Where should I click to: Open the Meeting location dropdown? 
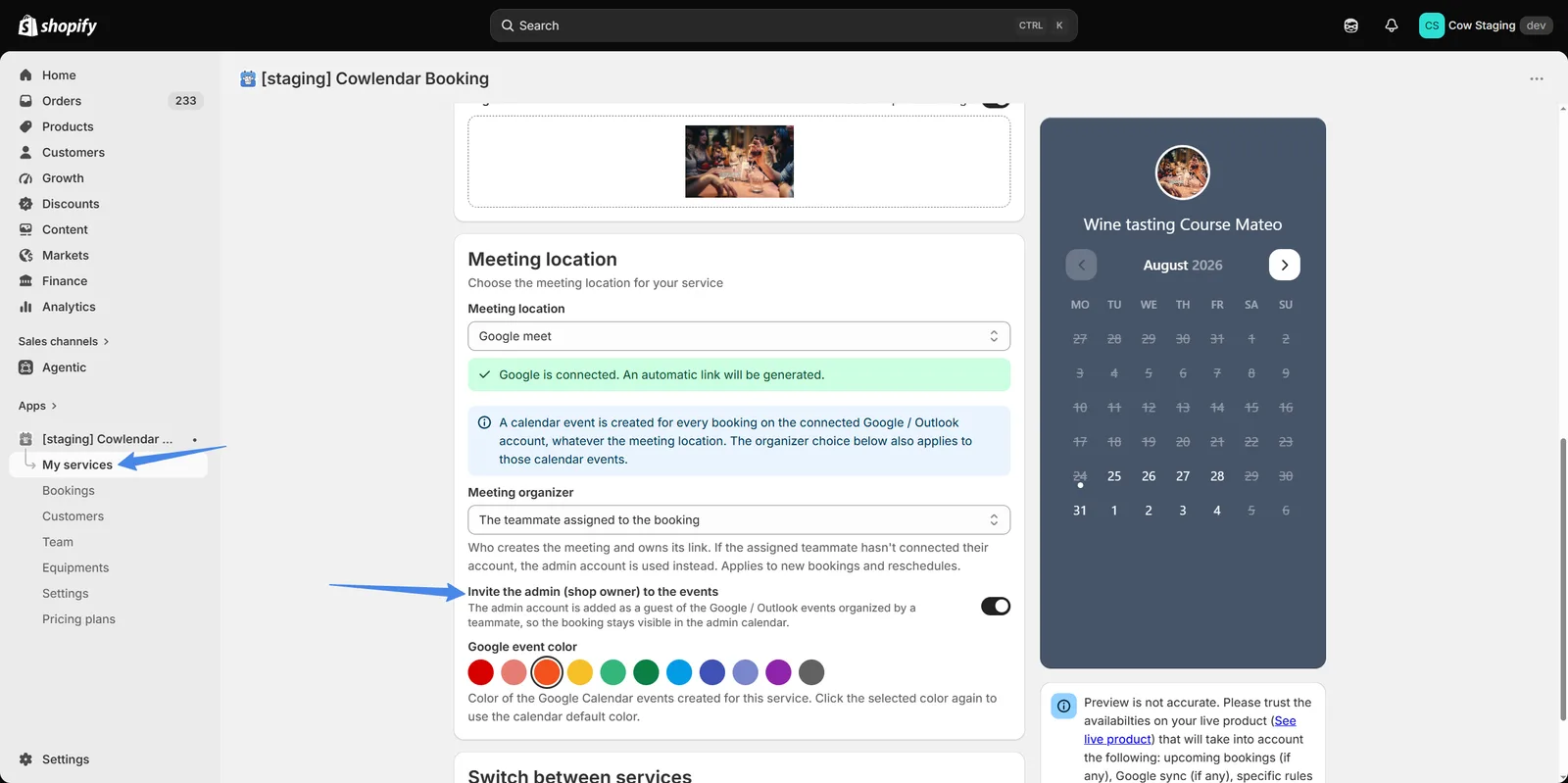[739, 336]
